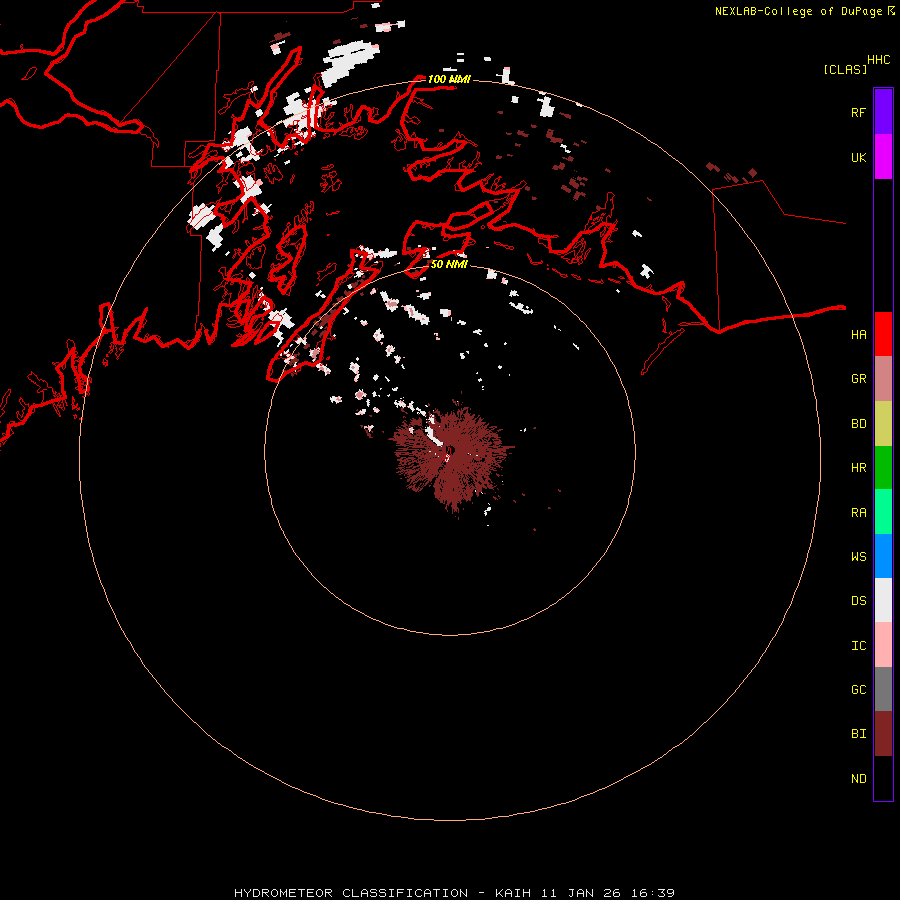Click the '50 NMI' range ring label
This screenshot has height=900, width=900.
point(449,264)
